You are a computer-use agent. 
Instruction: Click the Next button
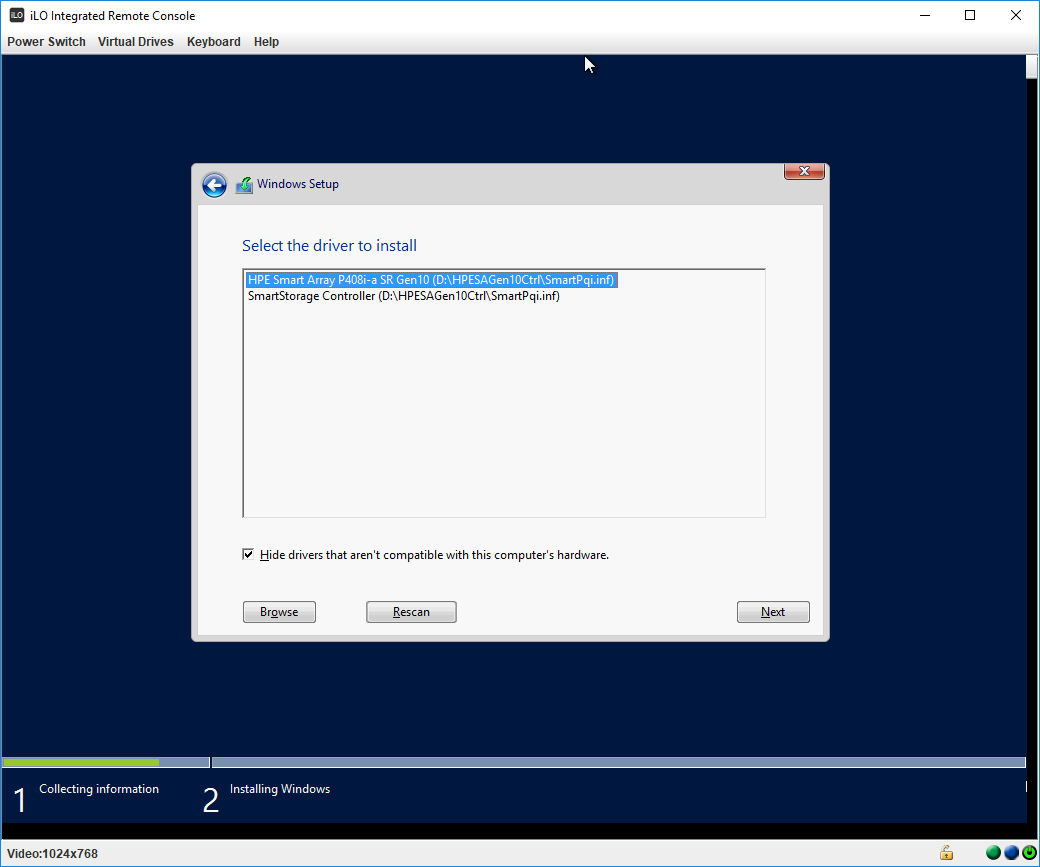pos(773,612)
